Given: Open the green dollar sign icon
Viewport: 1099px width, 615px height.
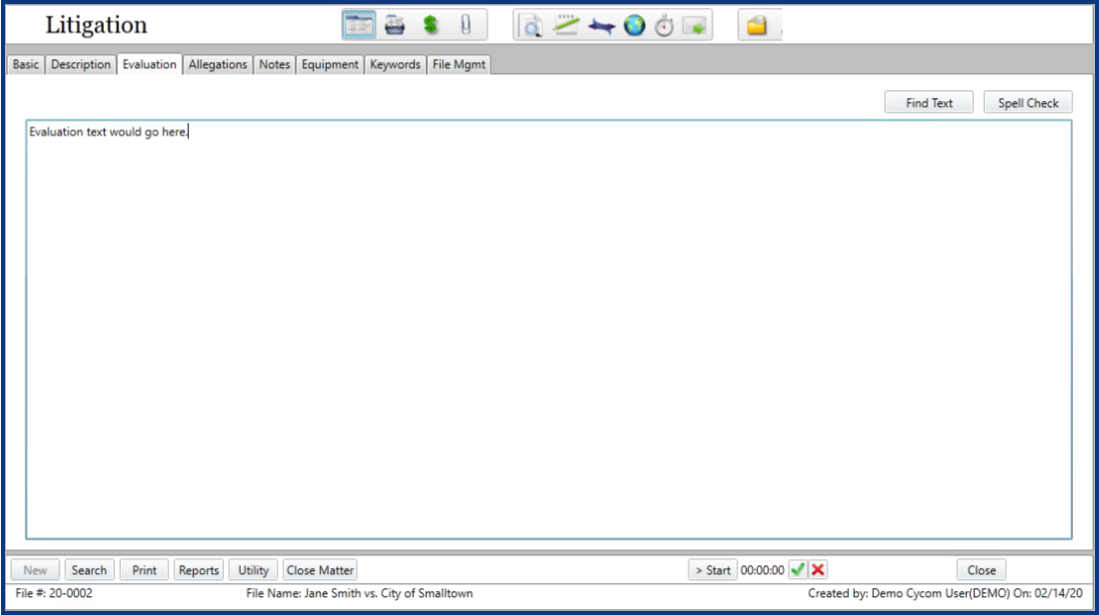Looking at the screenshot, I should tap(430, 25).
